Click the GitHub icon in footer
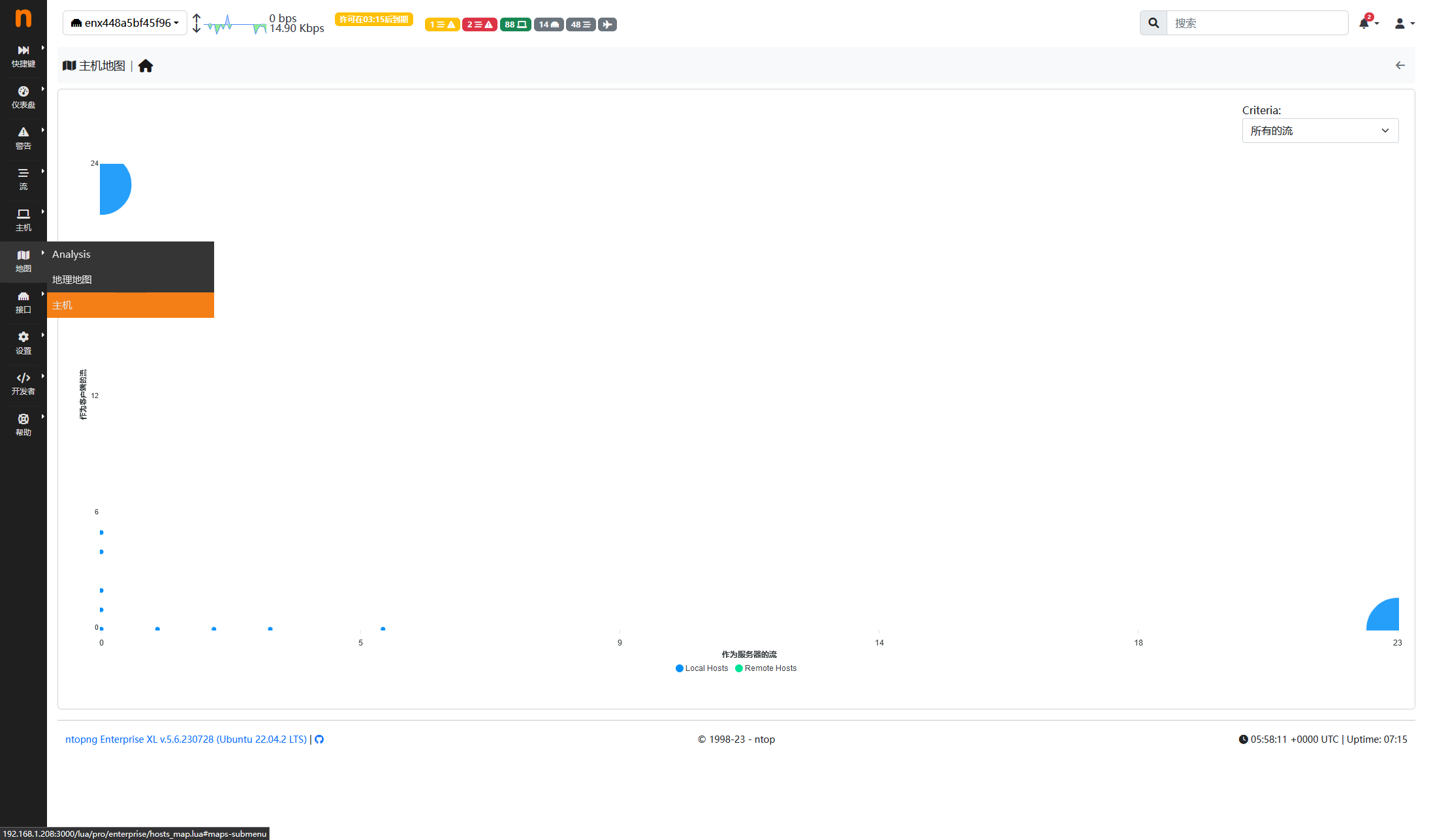 click(319, 739)
